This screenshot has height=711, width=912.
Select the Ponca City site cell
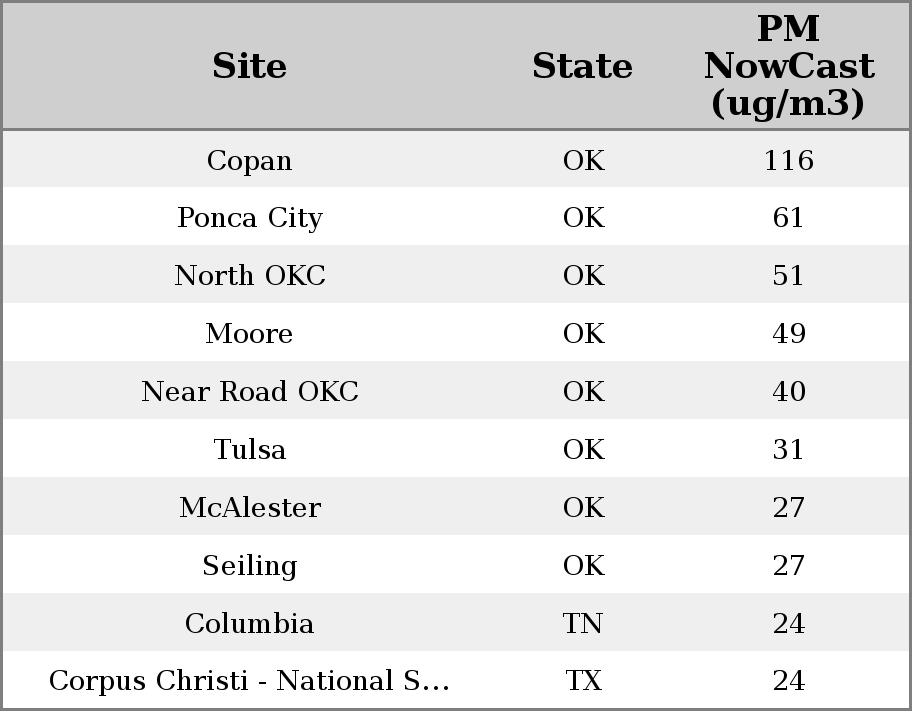click(249, 218)
